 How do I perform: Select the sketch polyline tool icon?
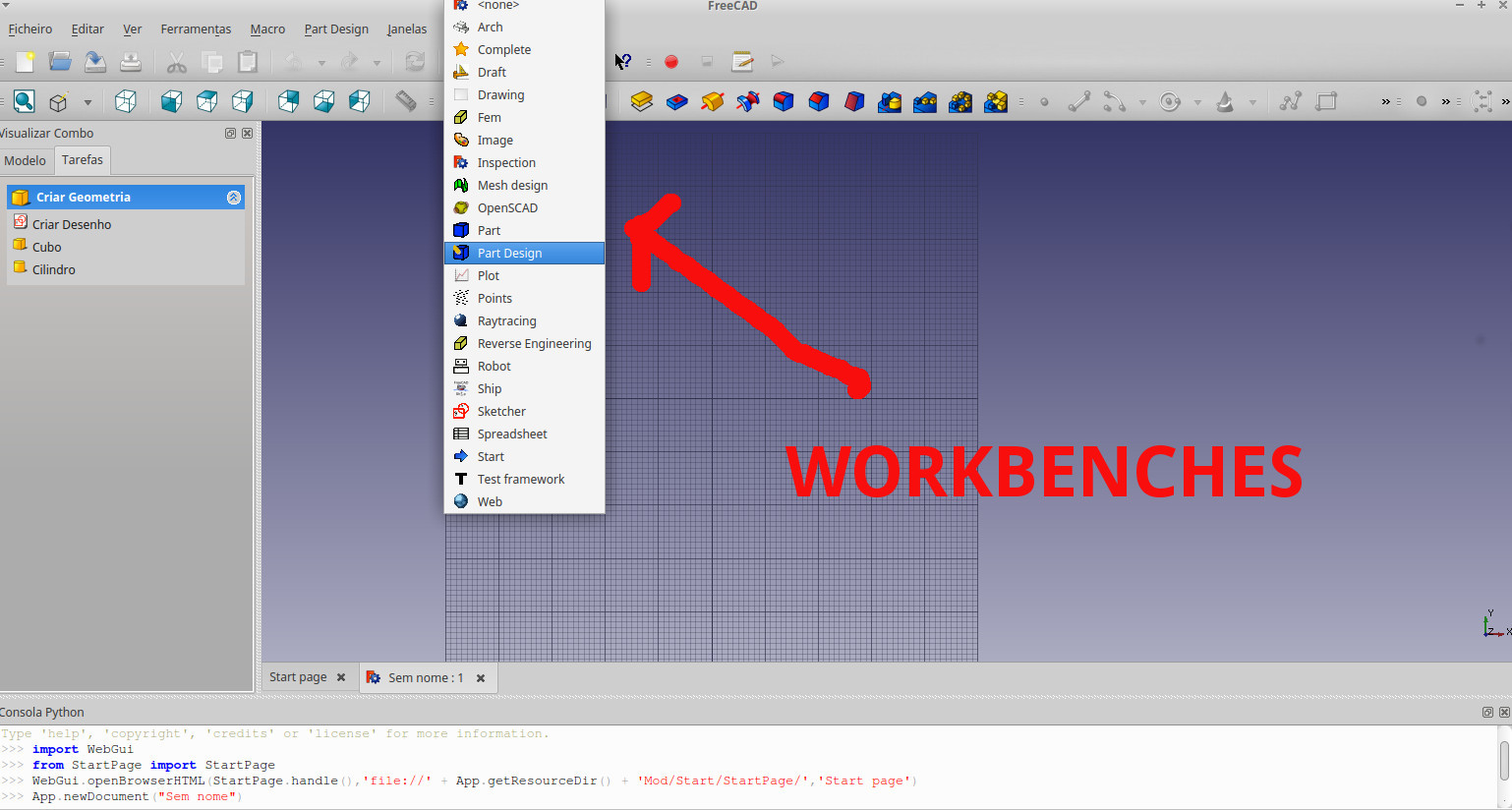(x=1291, y=101)
